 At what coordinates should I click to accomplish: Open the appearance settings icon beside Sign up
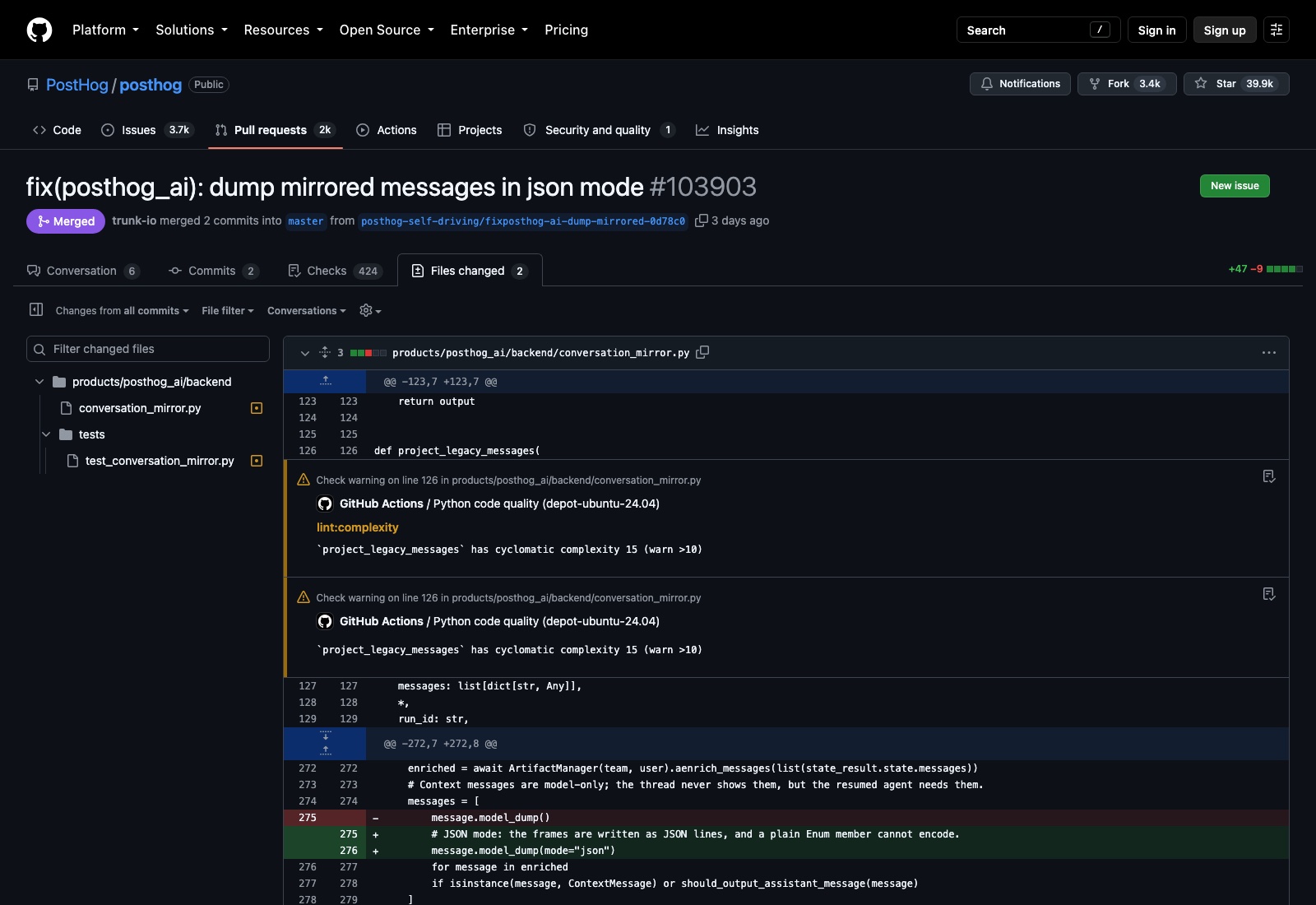tap(1277, 30)
